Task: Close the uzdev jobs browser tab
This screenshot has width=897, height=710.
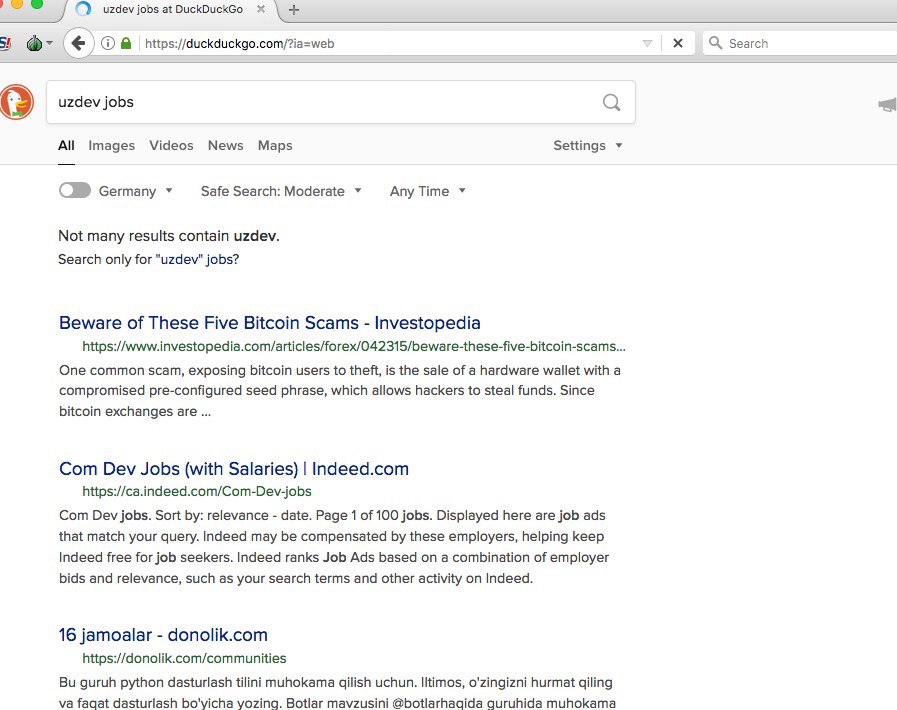Action: point(261,9)
